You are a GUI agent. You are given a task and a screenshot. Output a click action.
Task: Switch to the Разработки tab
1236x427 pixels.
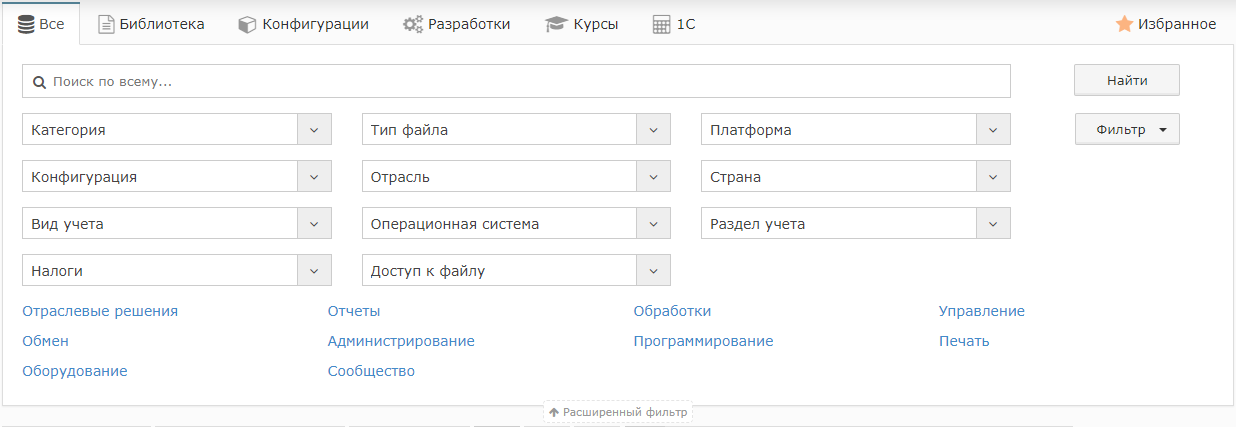click(457, 24)
